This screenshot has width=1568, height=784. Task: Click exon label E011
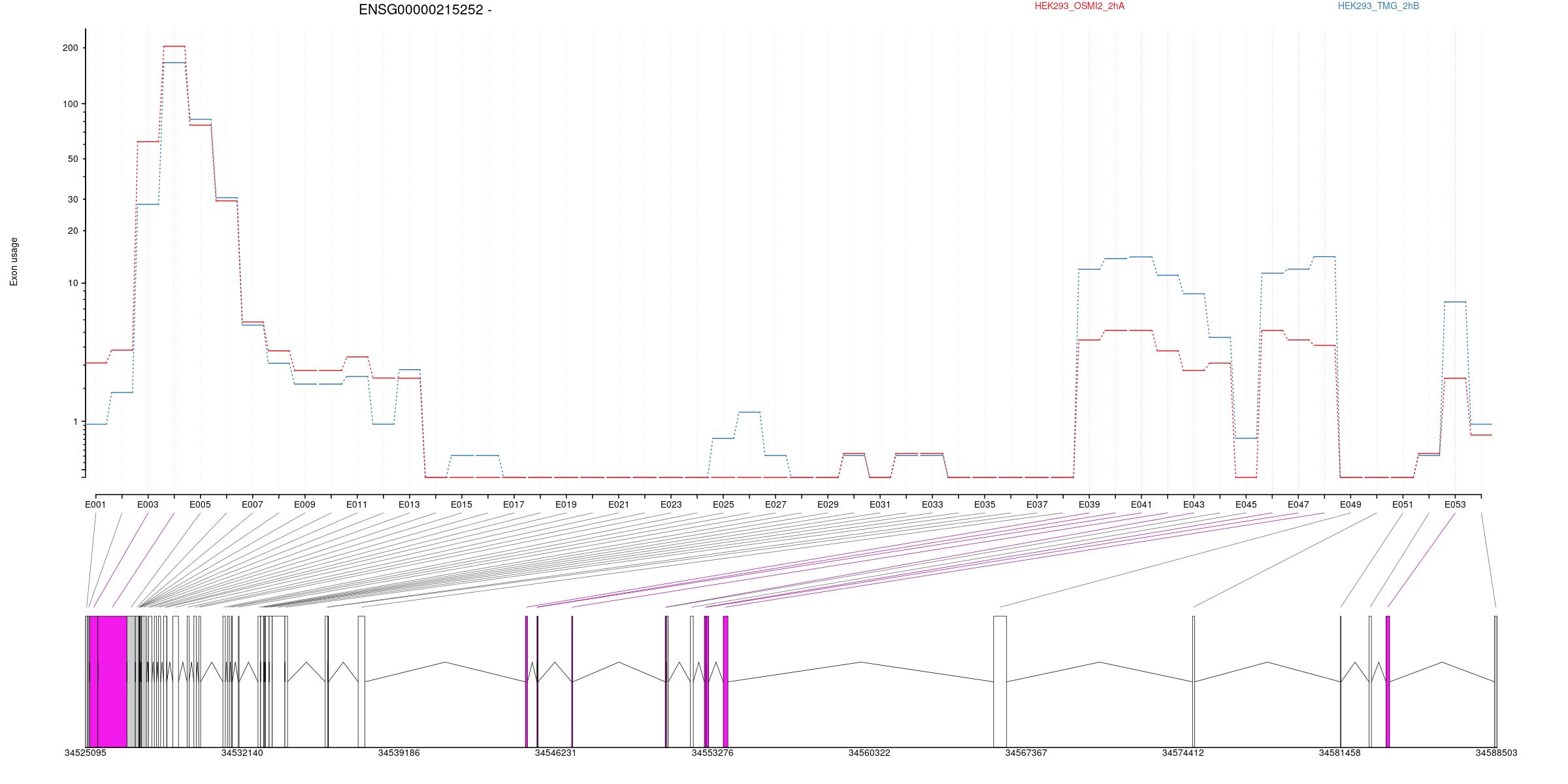point(357,504)
